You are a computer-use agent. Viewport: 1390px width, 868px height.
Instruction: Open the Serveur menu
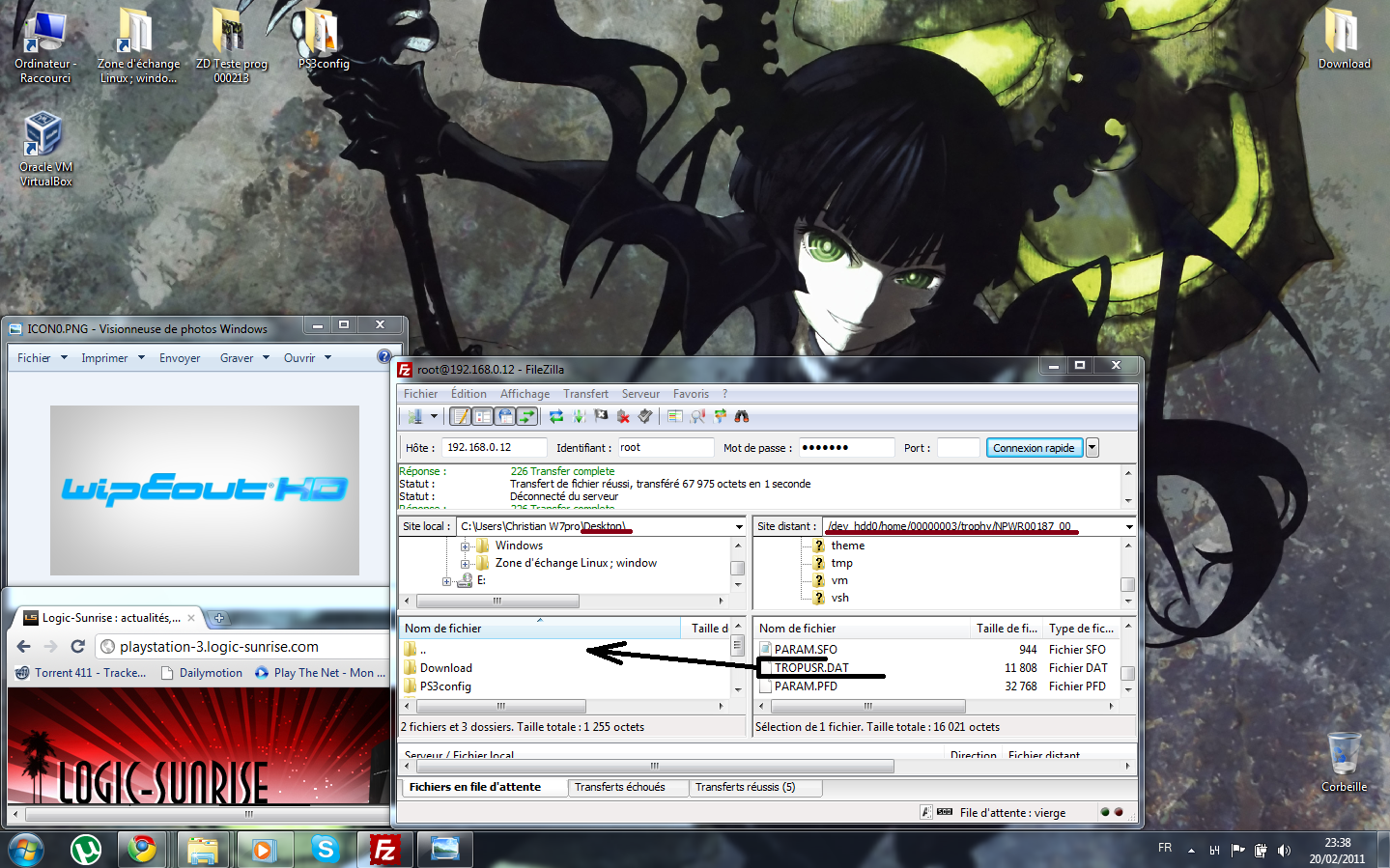pos(640,394)
